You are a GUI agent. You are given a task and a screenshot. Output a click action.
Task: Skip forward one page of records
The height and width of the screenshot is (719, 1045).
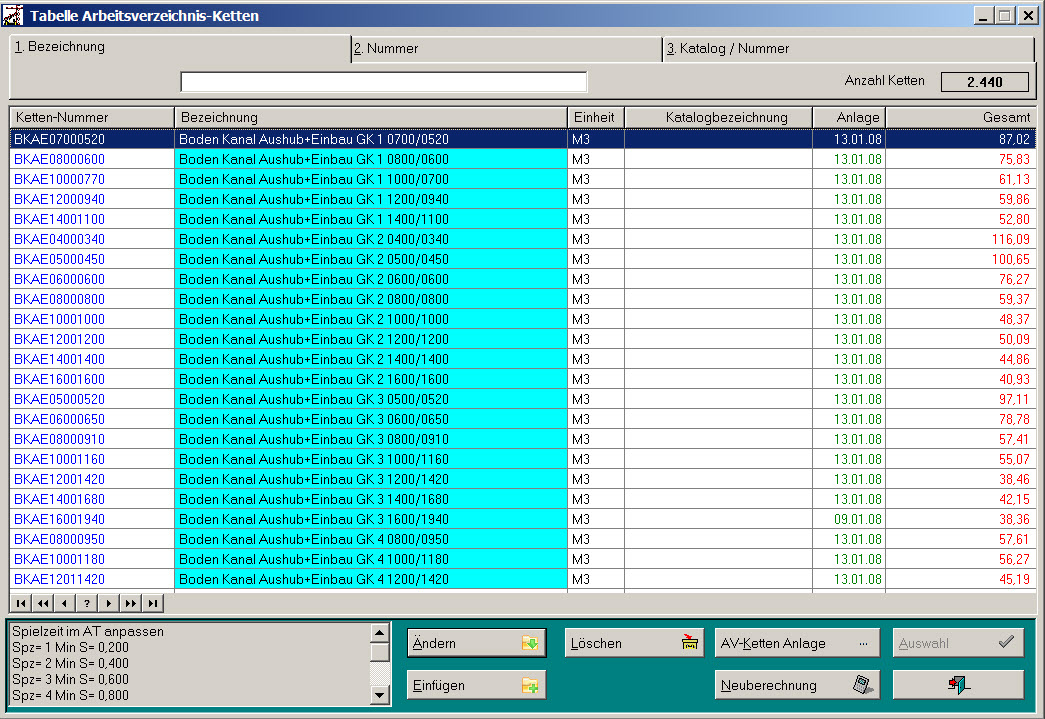(x=131, y=603)
